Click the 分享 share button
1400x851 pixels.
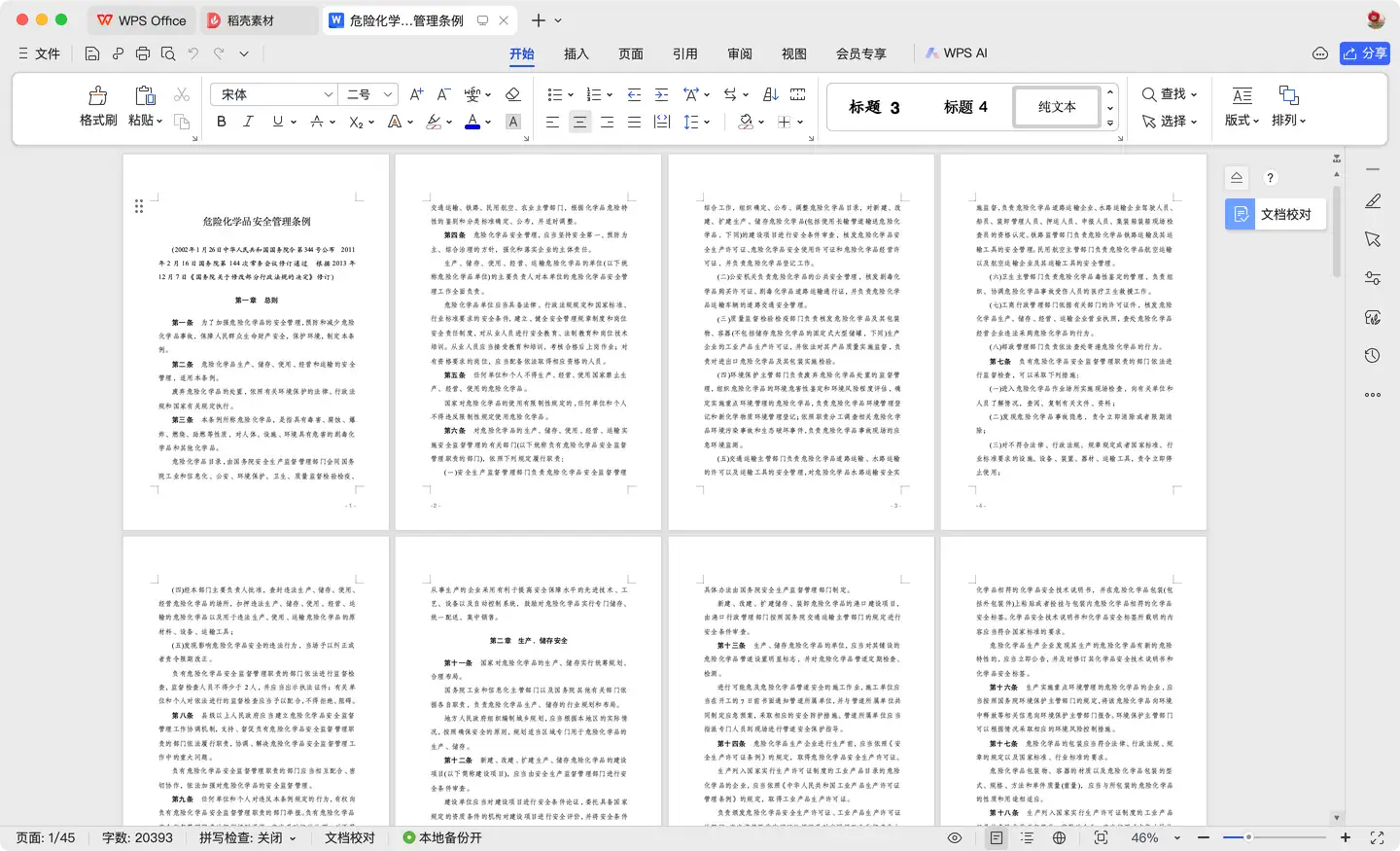(1365, 53)
